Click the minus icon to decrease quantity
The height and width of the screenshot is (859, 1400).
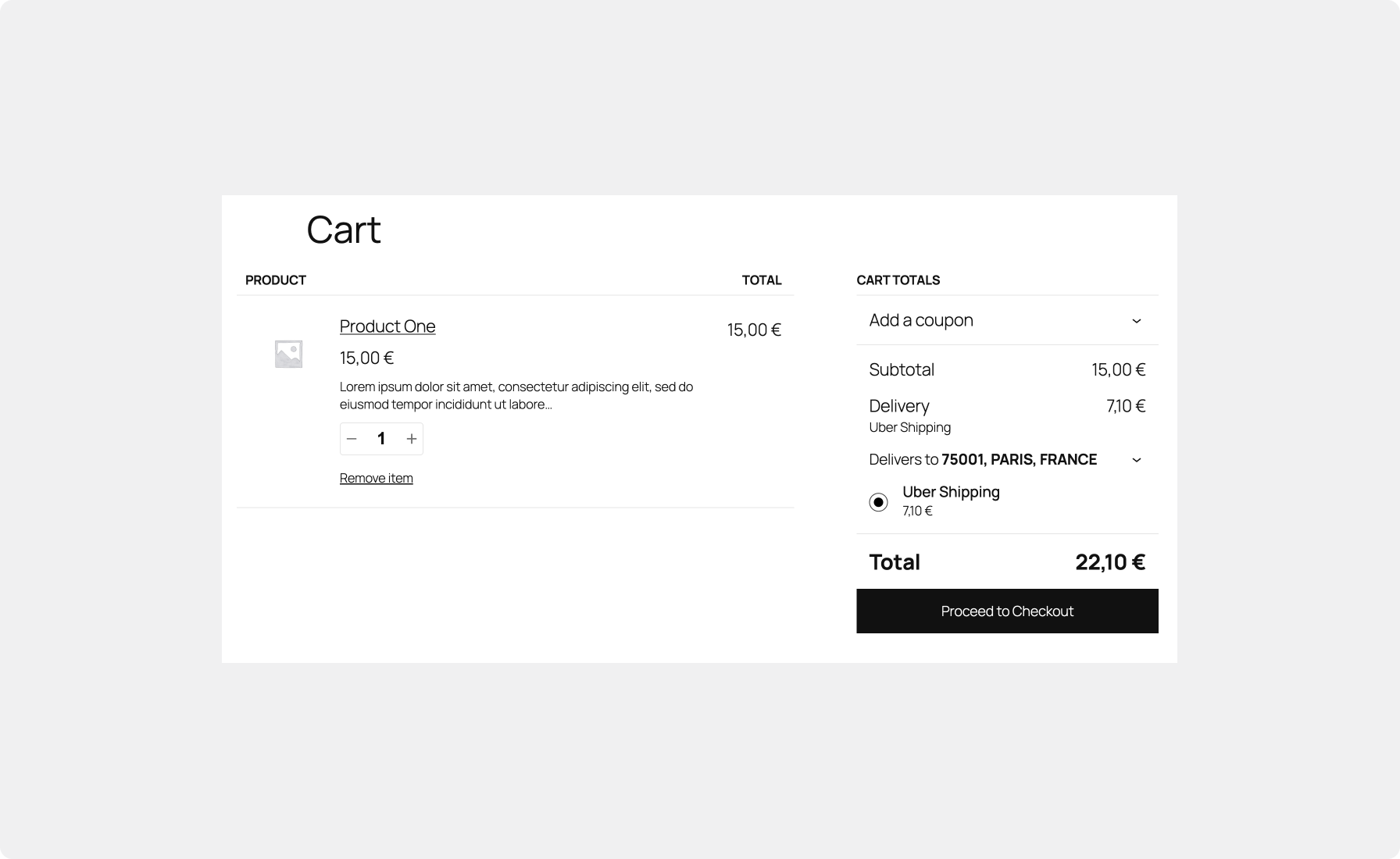coord(352,439)
